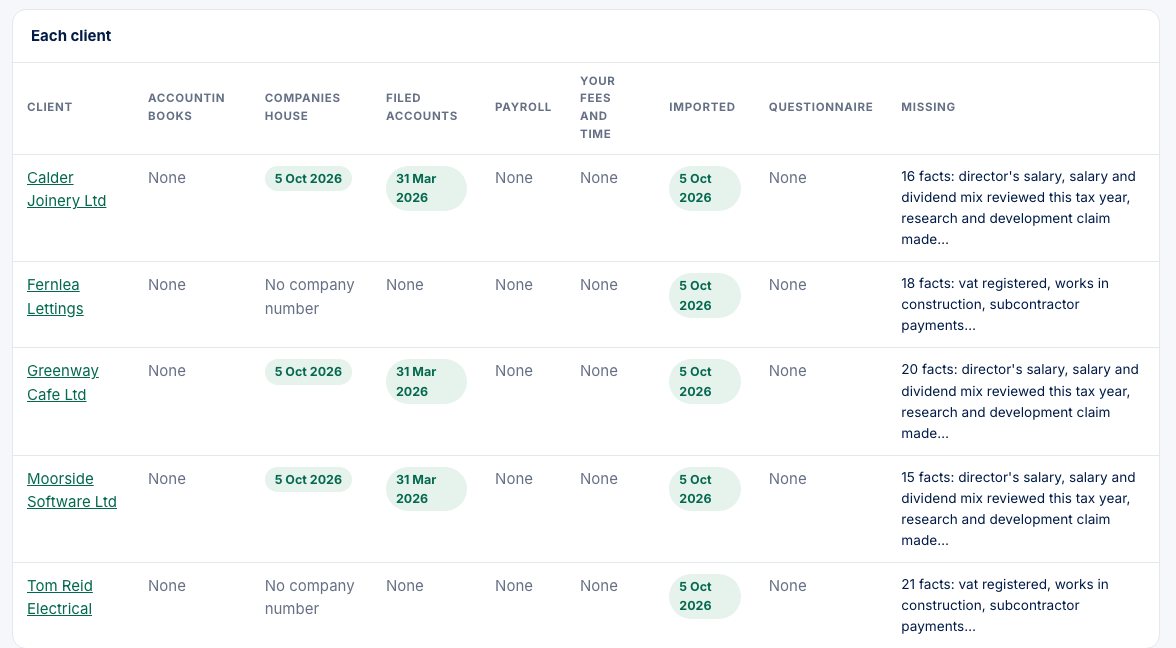
Task: Open the Greenway Cafe Ltd client link
Action: tap(62, 382)
